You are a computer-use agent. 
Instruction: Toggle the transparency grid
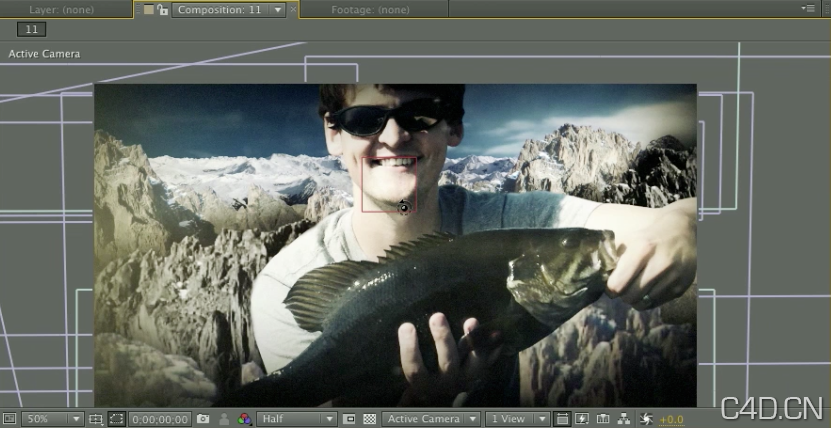(x=369, y=419)
